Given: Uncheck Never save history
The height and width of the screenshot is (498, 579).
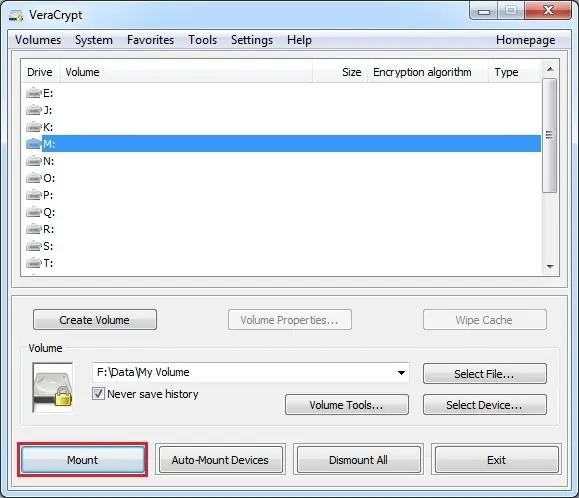Looking at the screenshot, I should 98,394.
